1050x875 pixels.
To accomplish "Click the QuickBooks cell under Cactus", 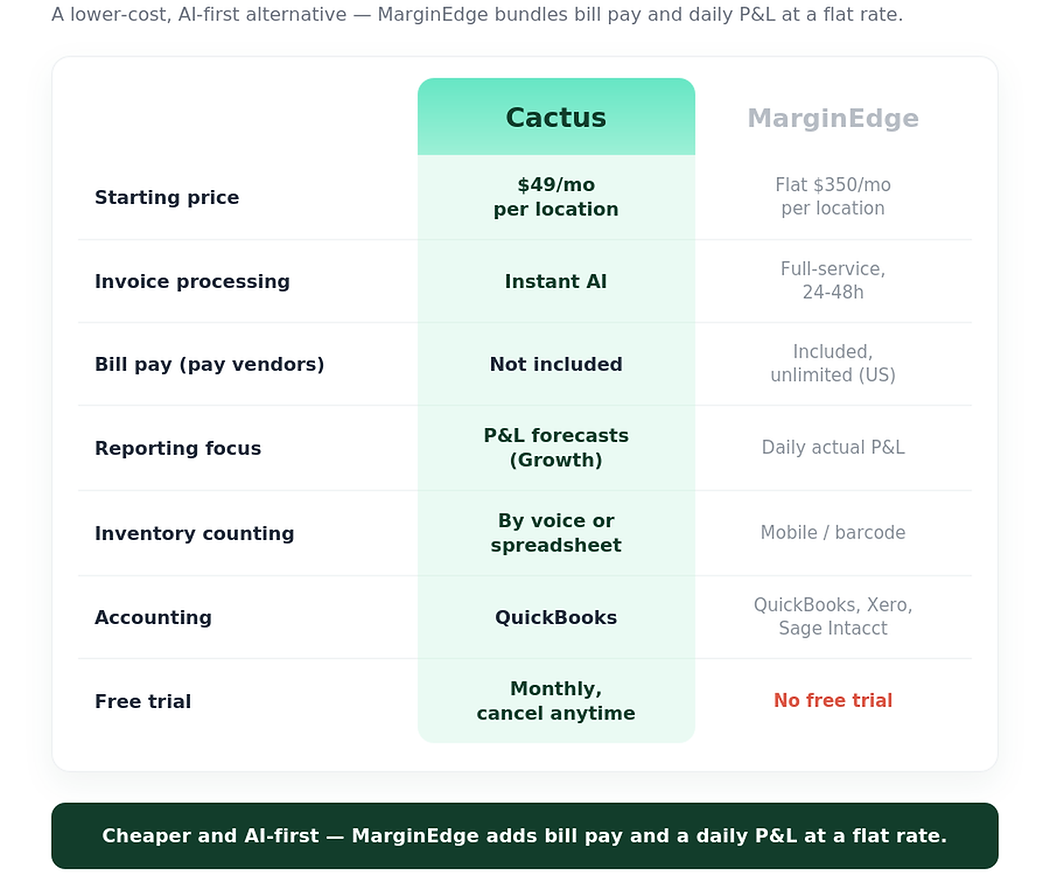I will 556,617.
